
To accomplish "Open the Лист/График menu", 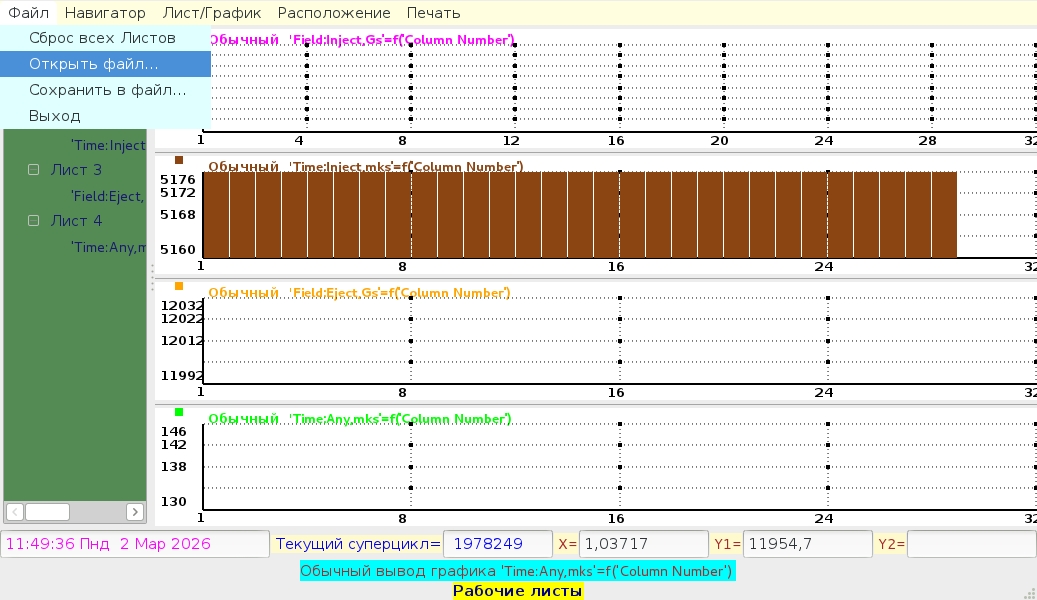I will coord(211,13).
